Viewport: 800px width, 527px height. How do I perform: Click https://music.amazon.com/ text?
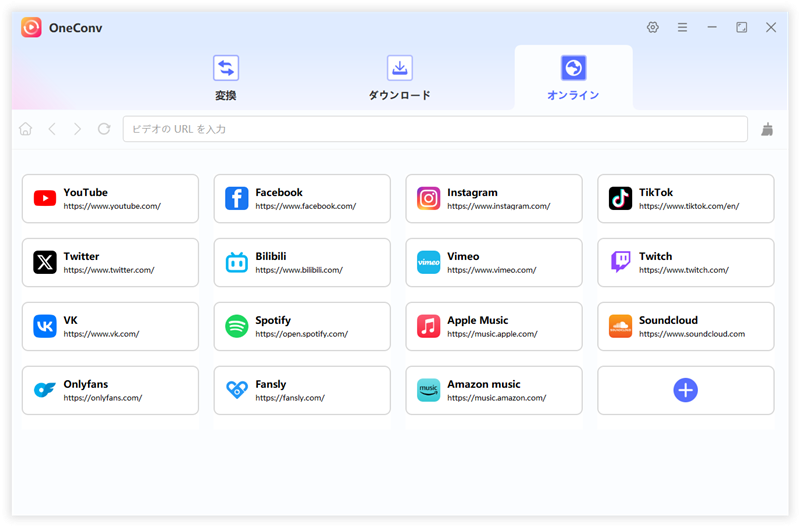tap(497, 397)
